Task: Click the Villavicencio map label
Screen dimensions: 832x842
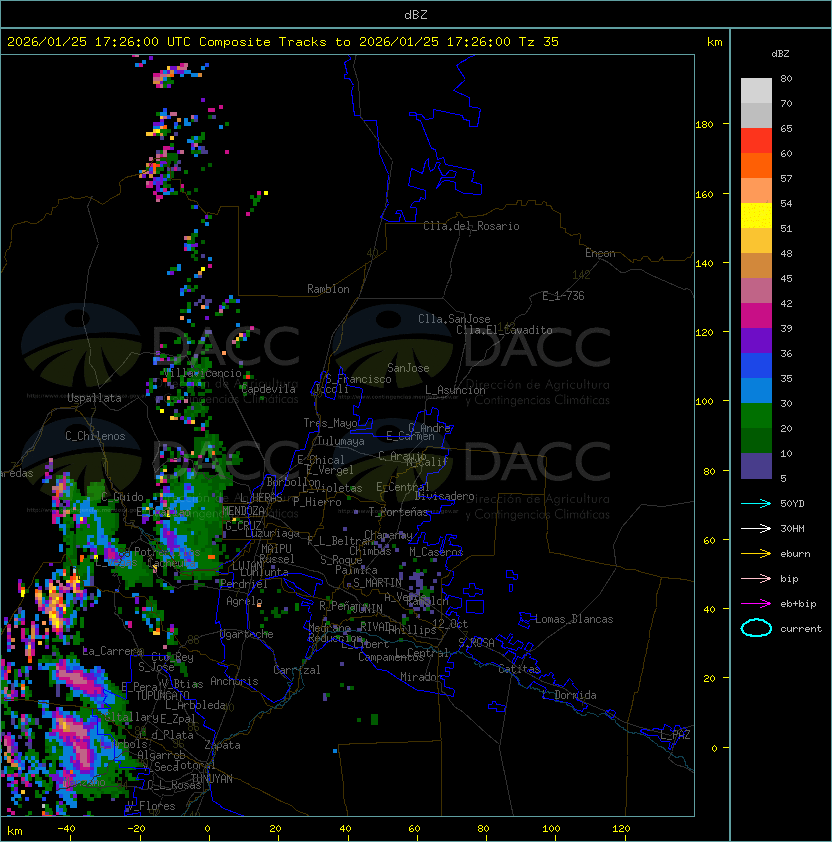Action: [202, 373]
